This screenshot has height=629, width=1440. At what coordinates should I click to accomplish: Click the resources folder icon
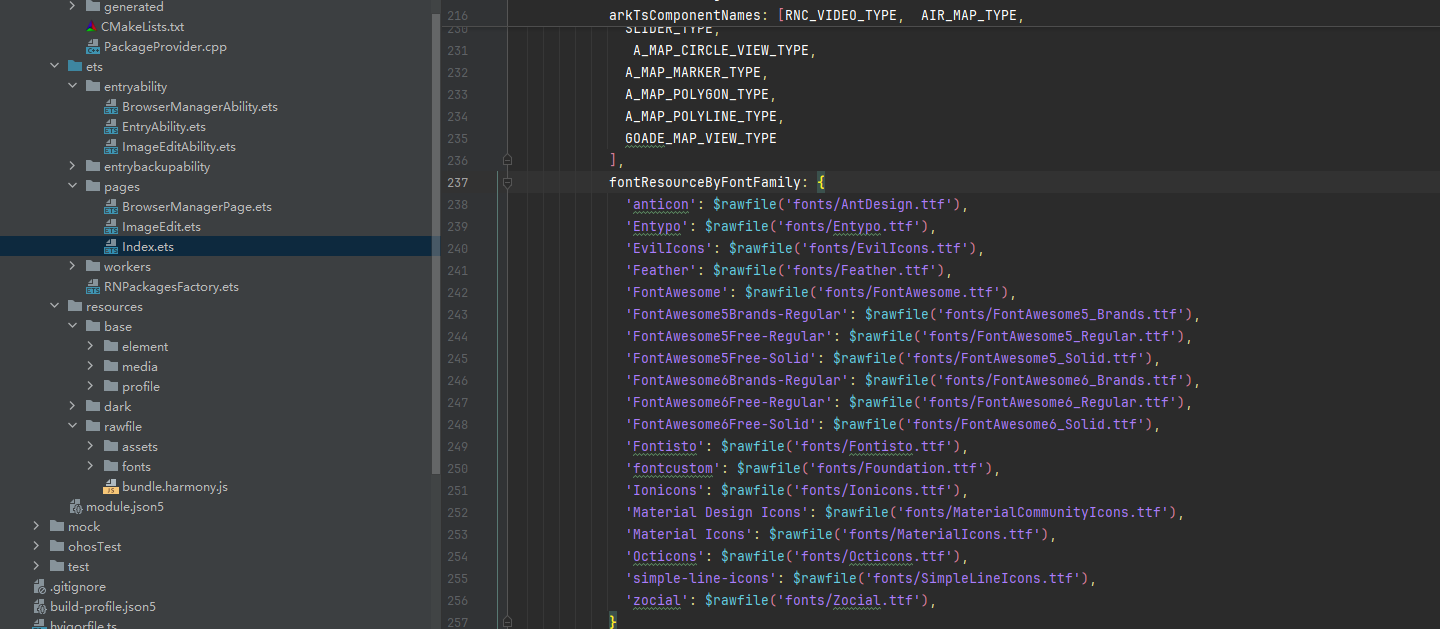(75, 307)
